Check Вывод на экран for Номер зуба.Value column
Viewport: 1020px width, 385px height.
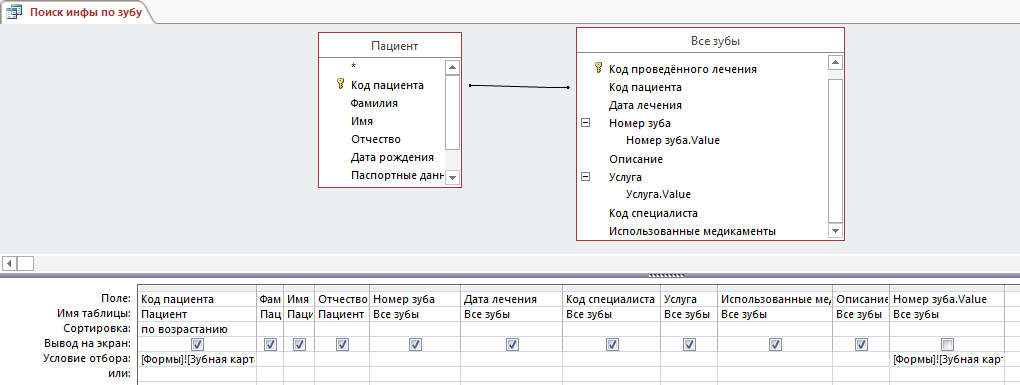coord(948,344)
